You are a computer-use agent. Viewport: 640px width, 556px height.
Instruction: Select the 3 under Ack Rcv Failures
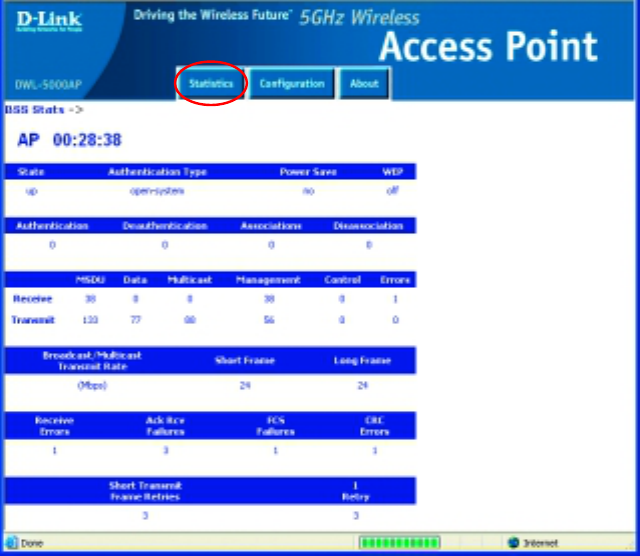pyautogui.click(x=166, y=450)
